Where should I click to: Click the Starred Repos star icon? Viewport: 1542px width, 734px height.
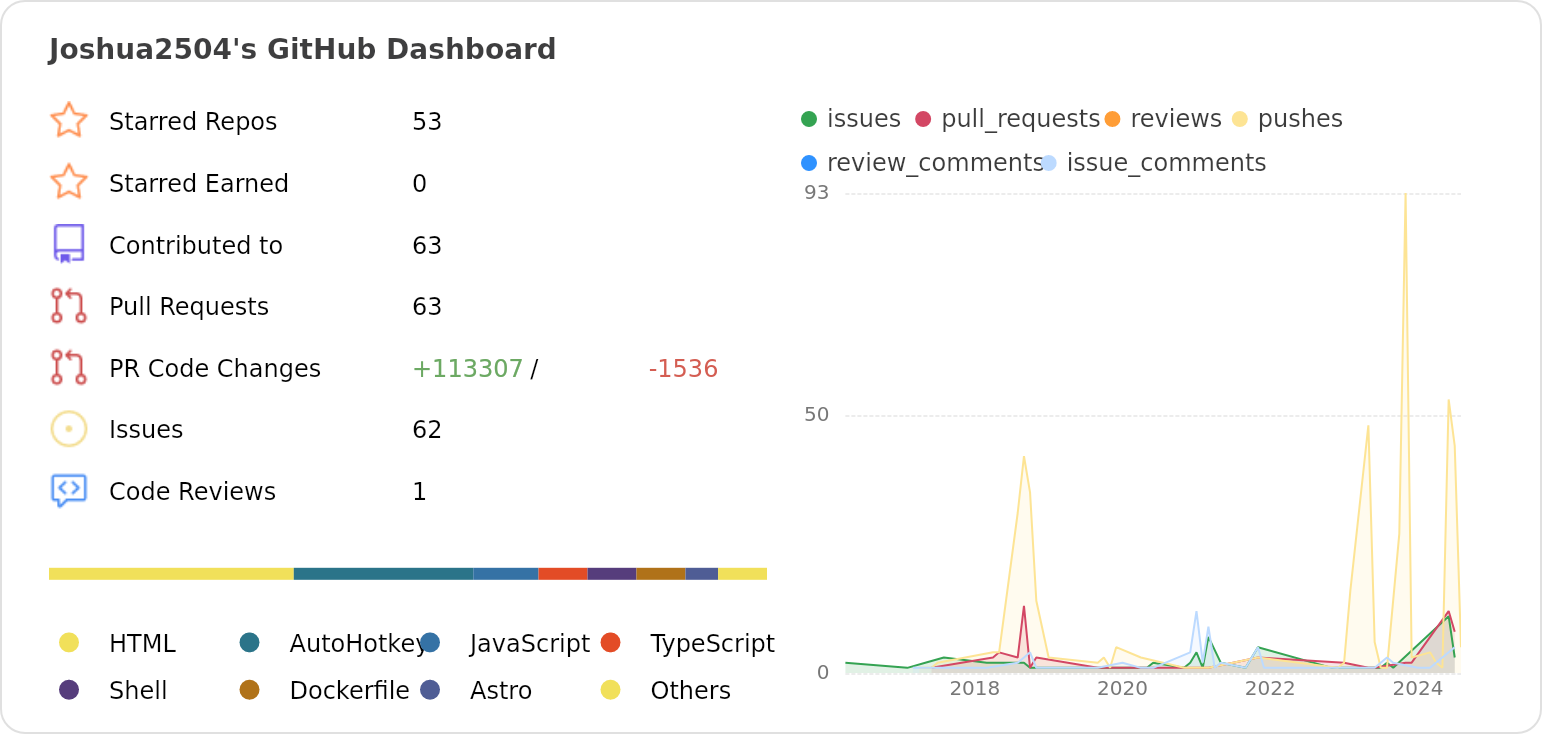(69, 121)
